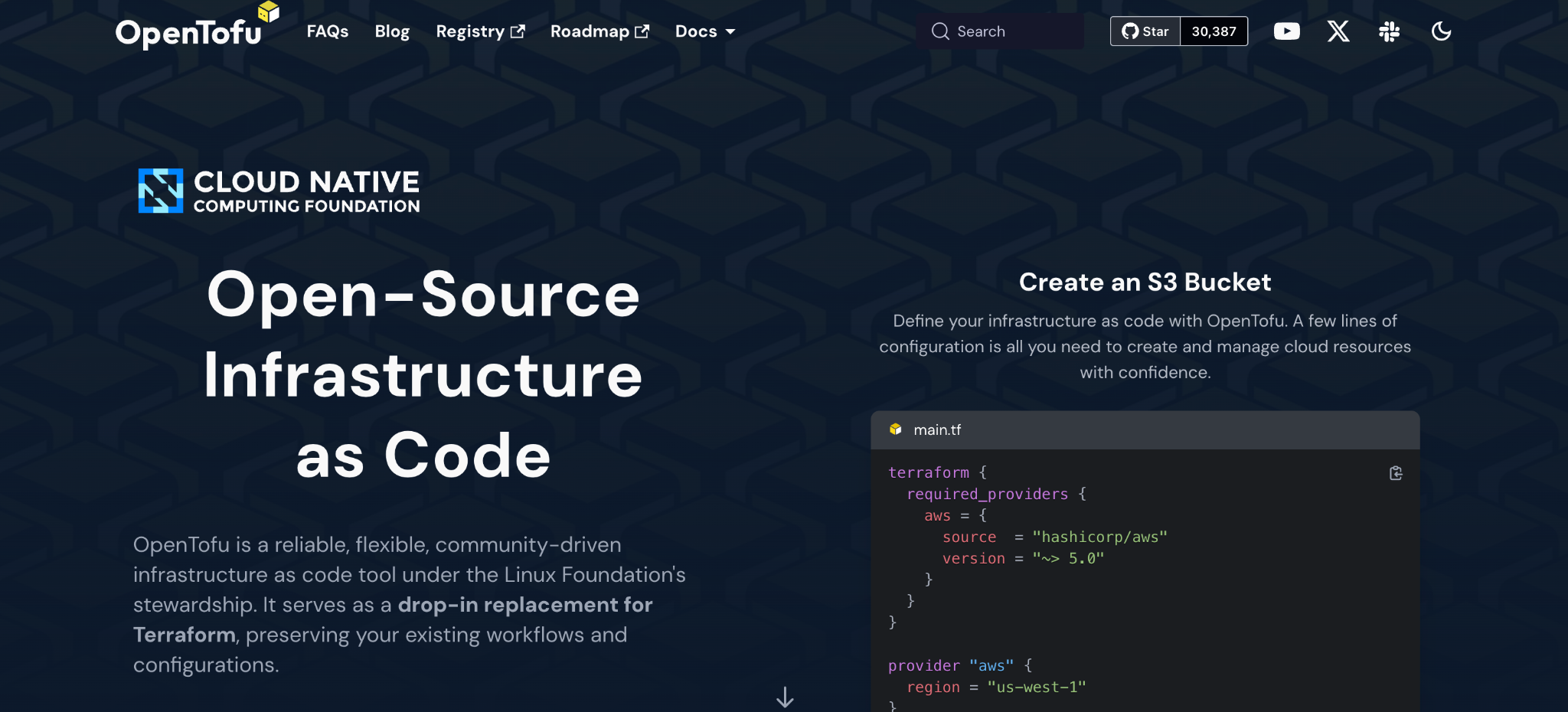Click the "drop-in replacement for Terraform" text

(393, 619)
